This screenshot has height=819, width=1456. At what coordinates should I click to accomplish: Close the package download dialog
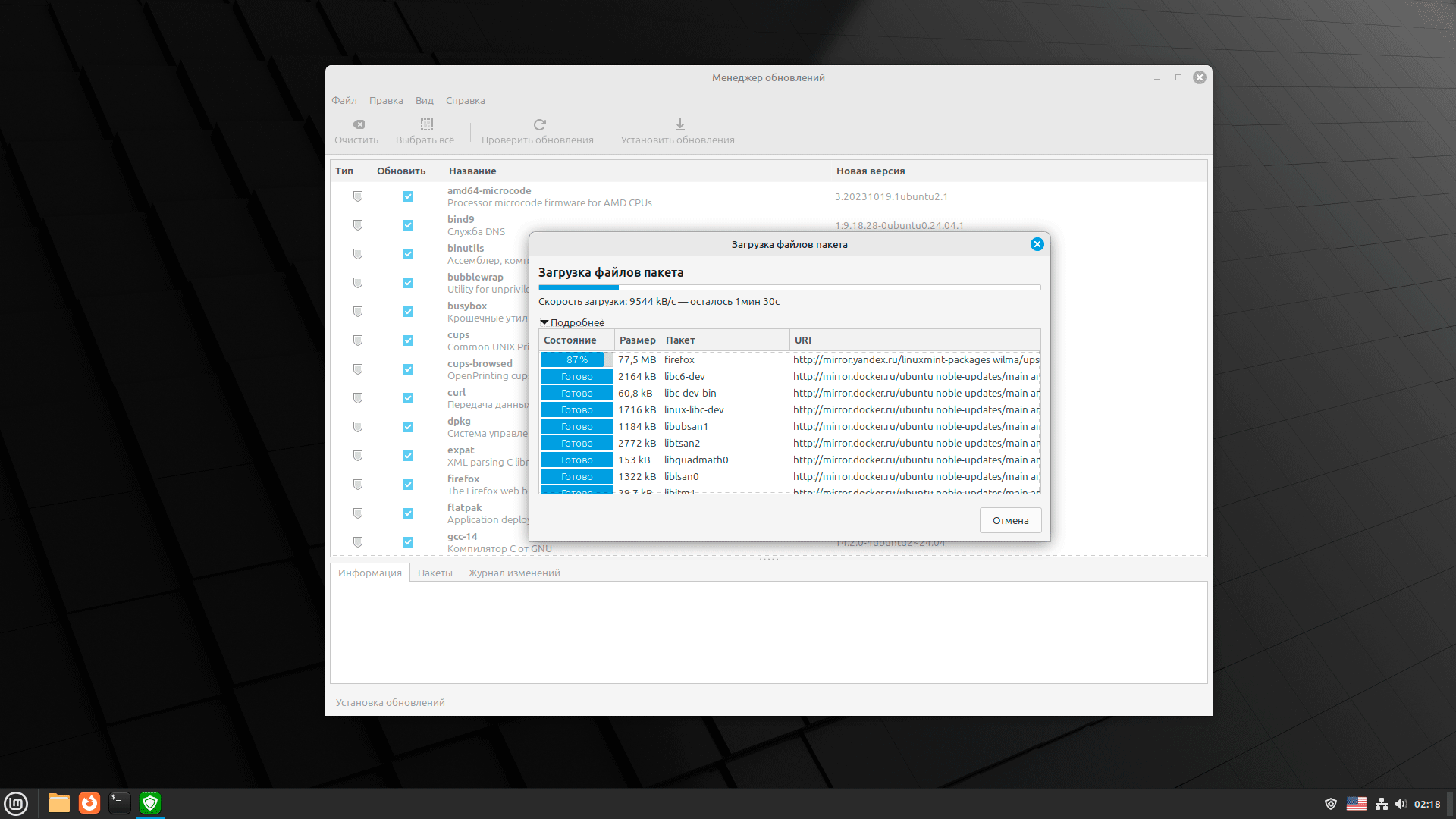(x=1037, y=244)
